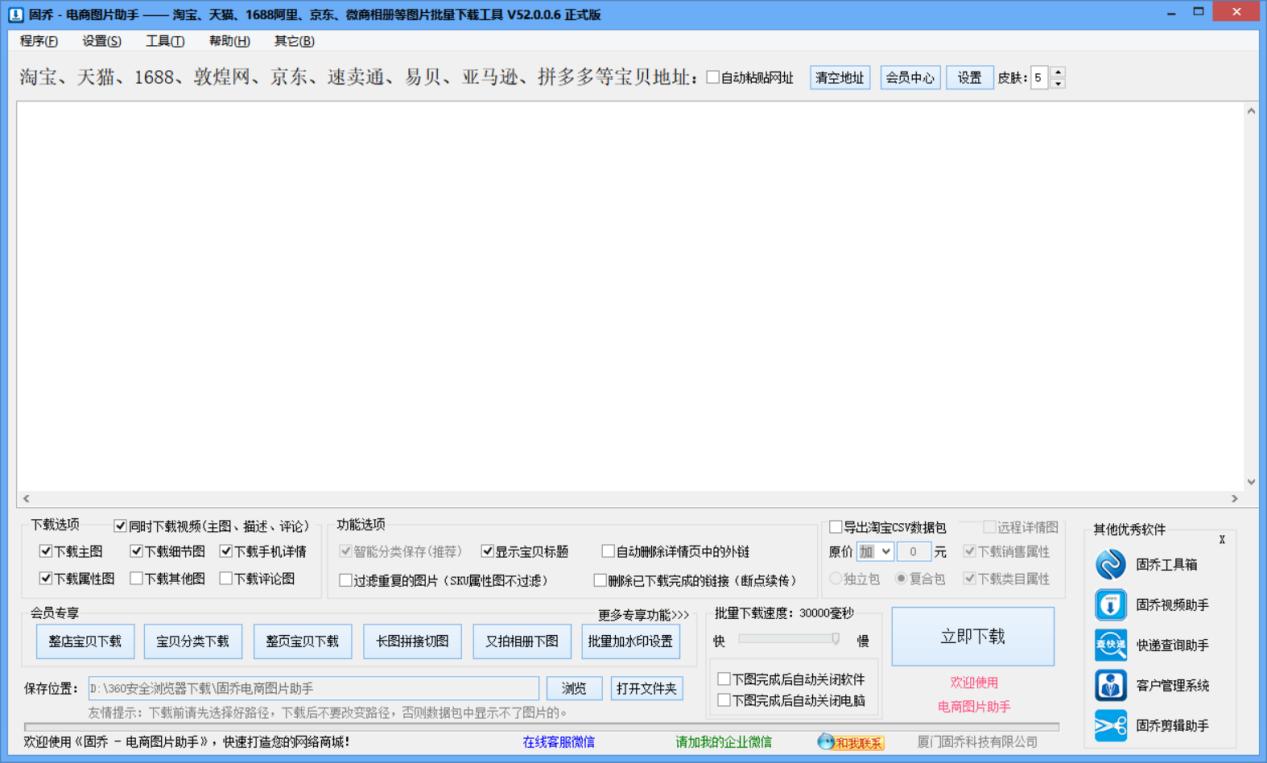This screenshot has width=1267, height=763.
Task: Launch 固乔视频助手 via its icon
Action: tap(1110, 603)
